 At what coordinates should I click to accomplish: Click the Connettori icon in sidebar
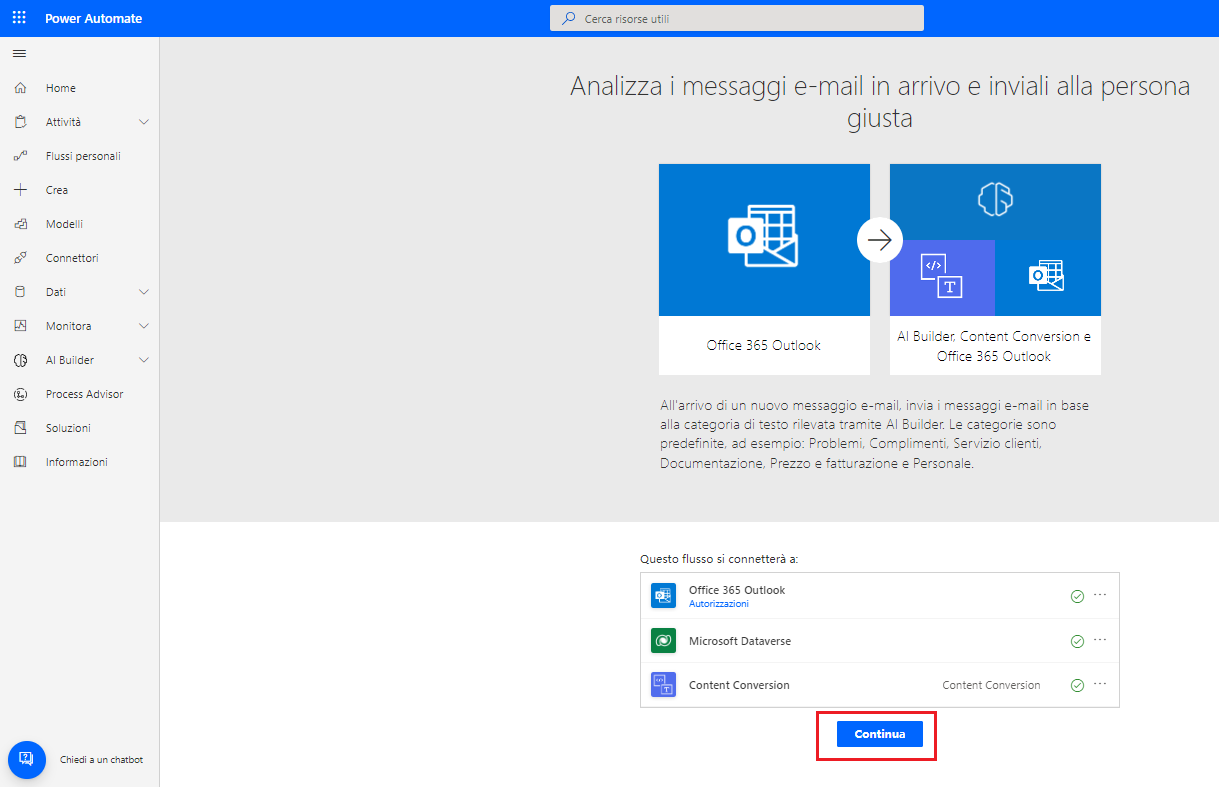[x=20, y=258]
